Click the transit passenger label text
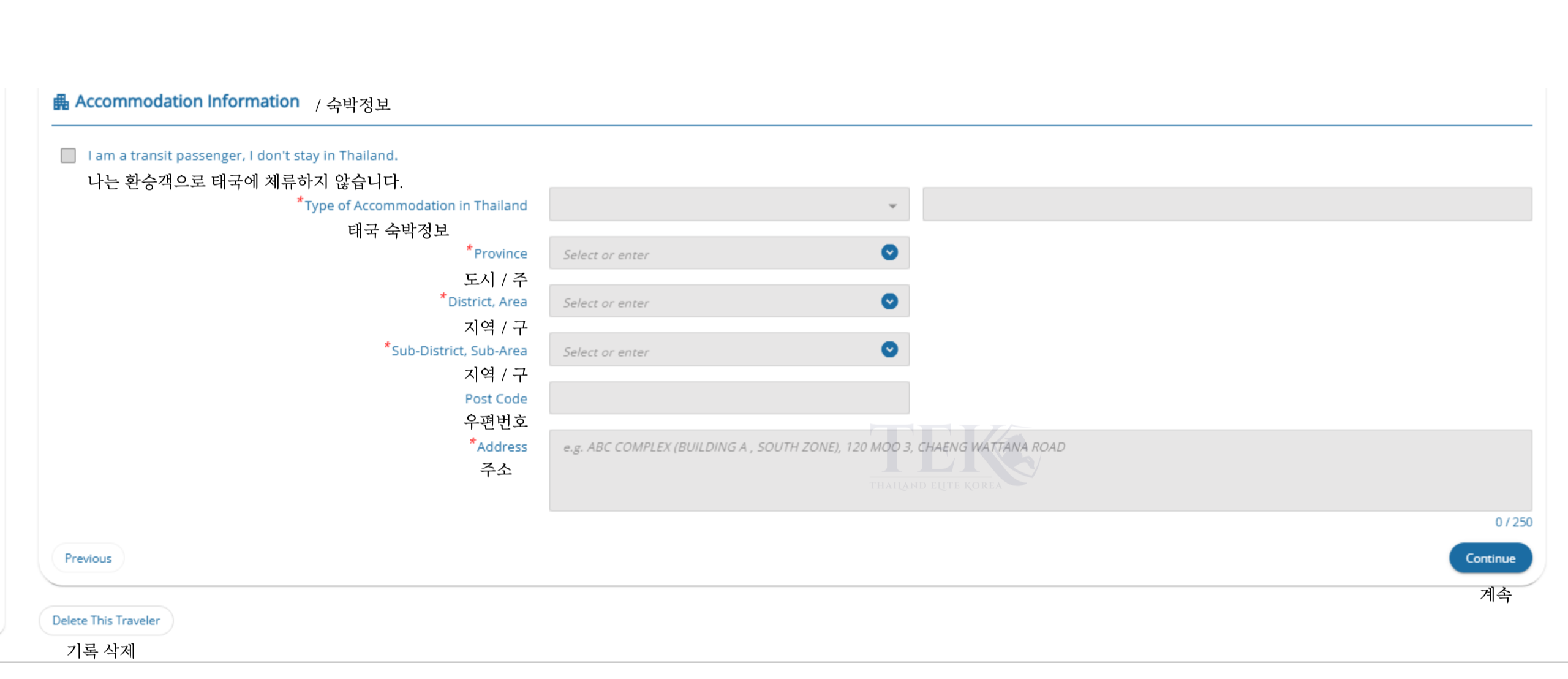 tap(243, 156)
